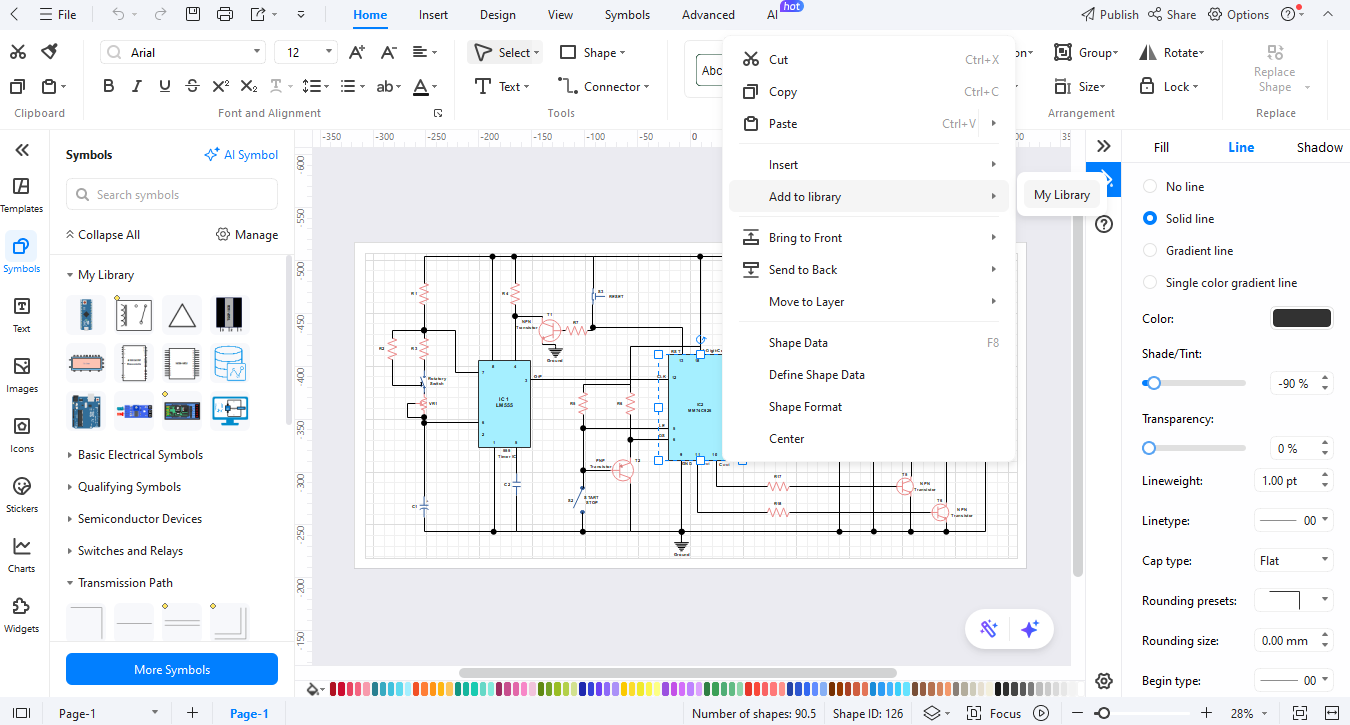Click the Print icon in title bar
The image size is (1350, 725).
[x=225, y=14]
